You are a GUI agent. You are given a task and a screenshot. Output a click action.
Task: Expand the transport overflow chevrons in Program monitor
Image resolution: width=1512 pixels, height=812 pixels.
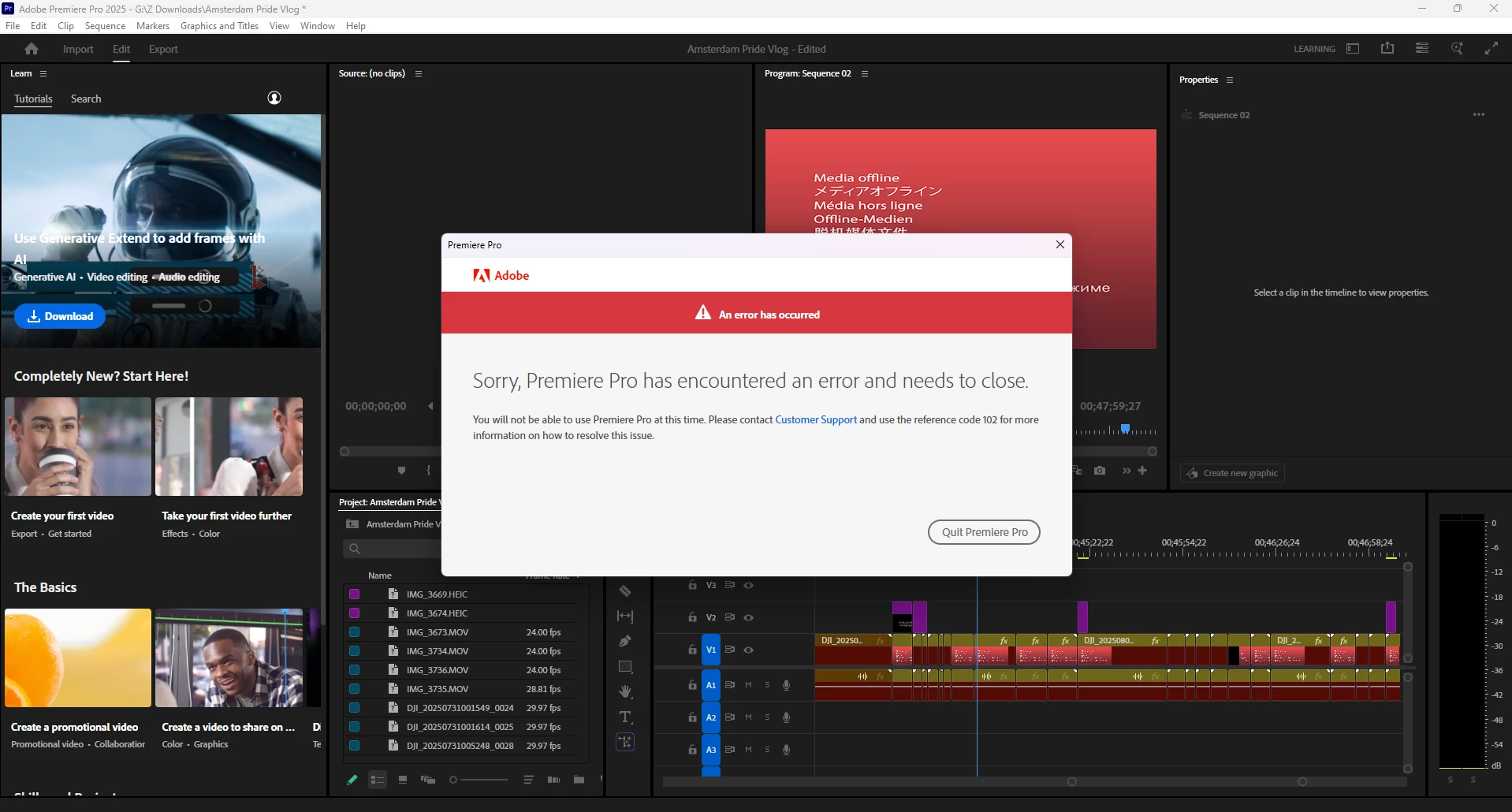tap(1127, 471)
